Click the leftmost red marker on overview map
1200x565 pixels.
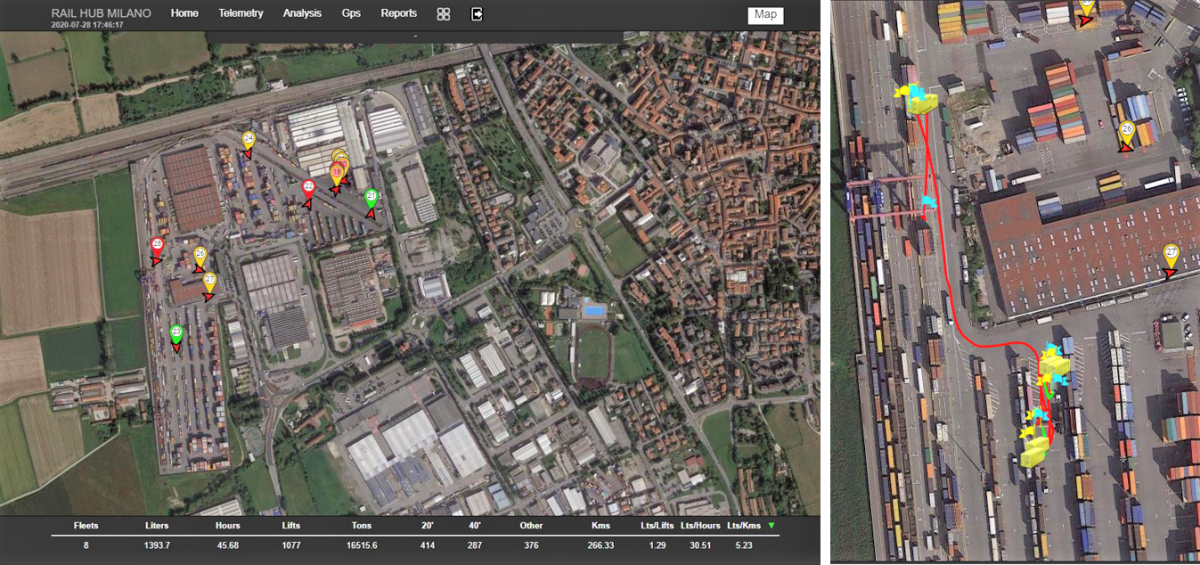tap(157, 246)
